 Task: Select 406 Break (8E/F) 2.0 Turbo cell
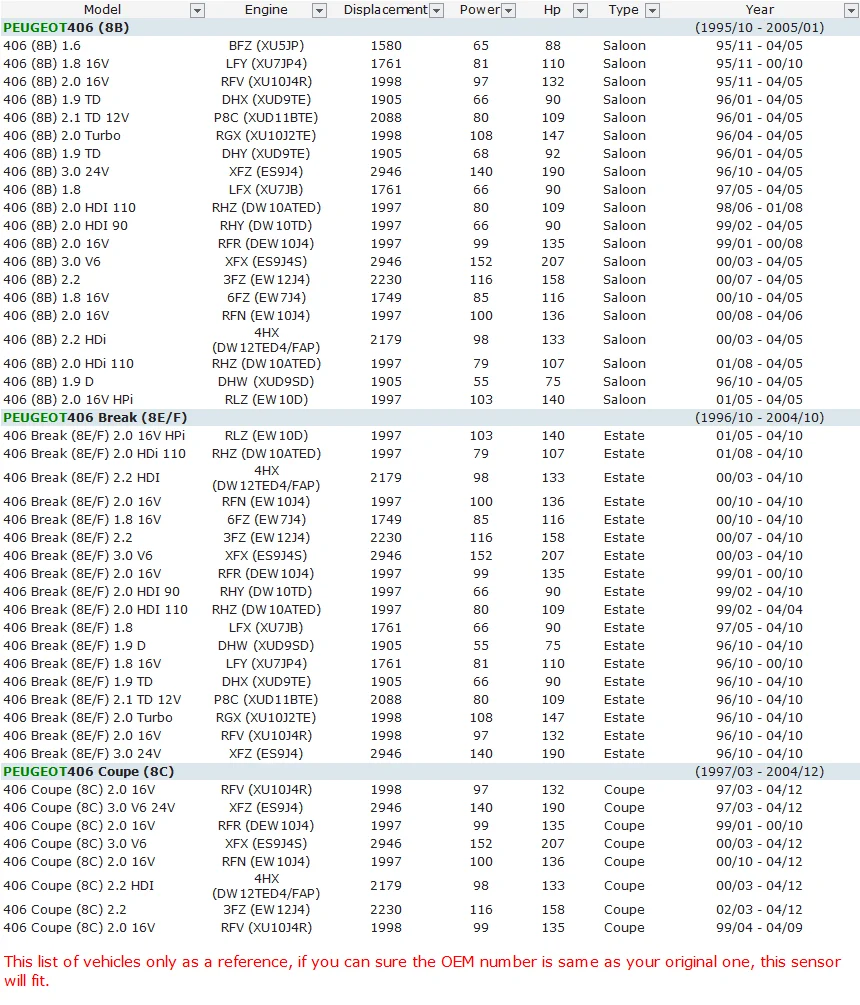[88, 717]
